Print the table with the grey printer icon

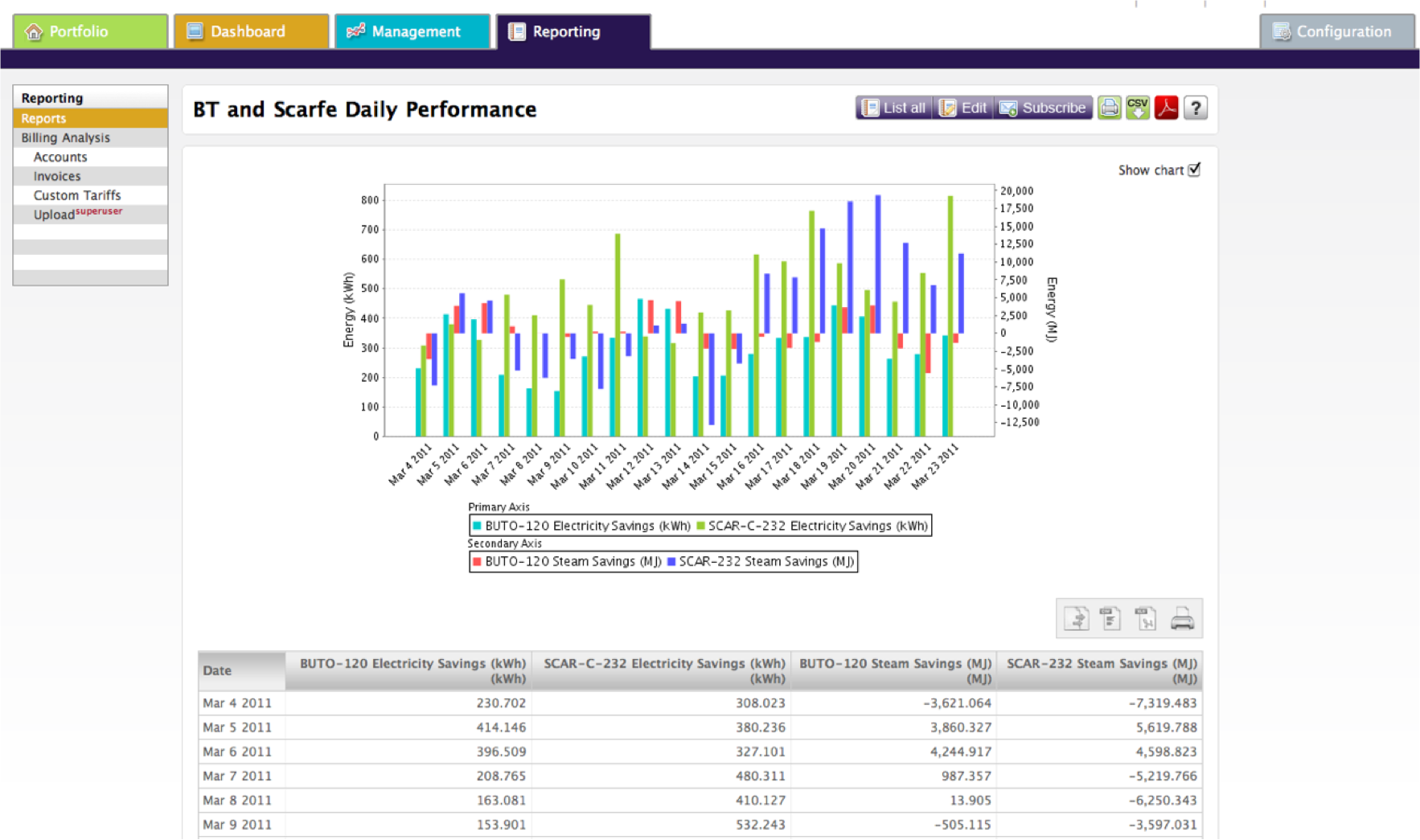point(1182,618)
